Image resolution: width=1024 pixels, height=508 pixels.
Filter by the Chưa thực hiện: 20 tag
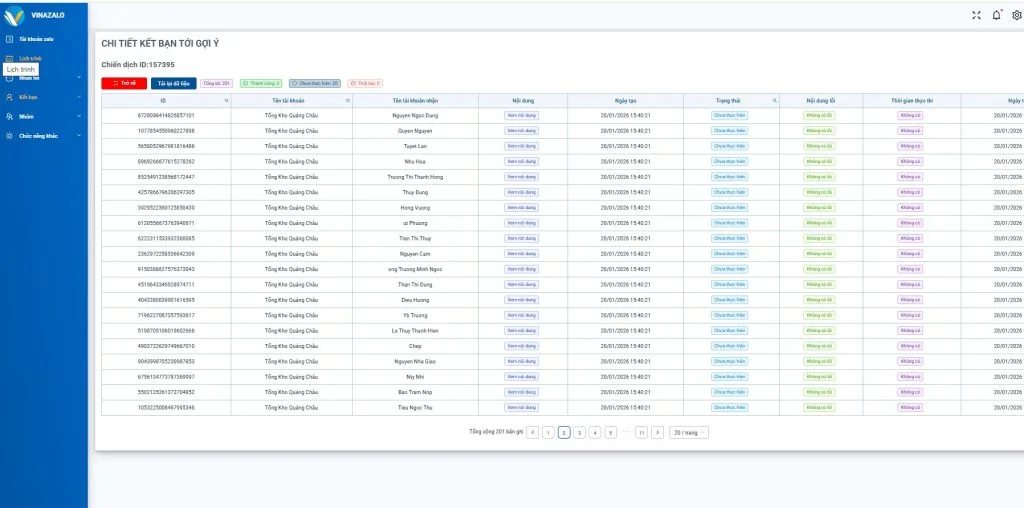tap(315, 83)
